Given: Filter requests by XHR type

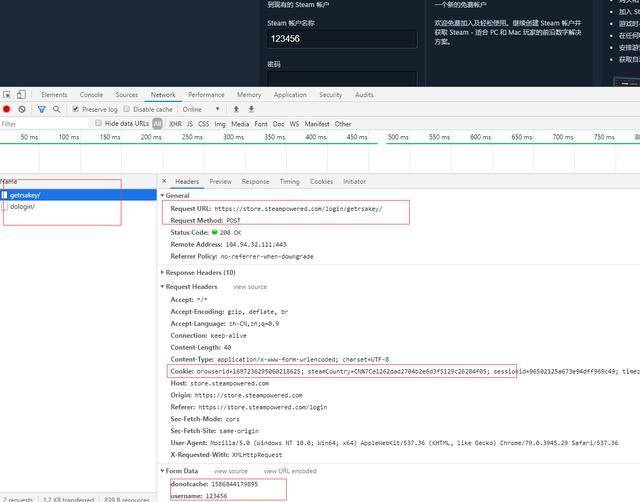Looking at the screenshot, I should [x=176, y=124].
